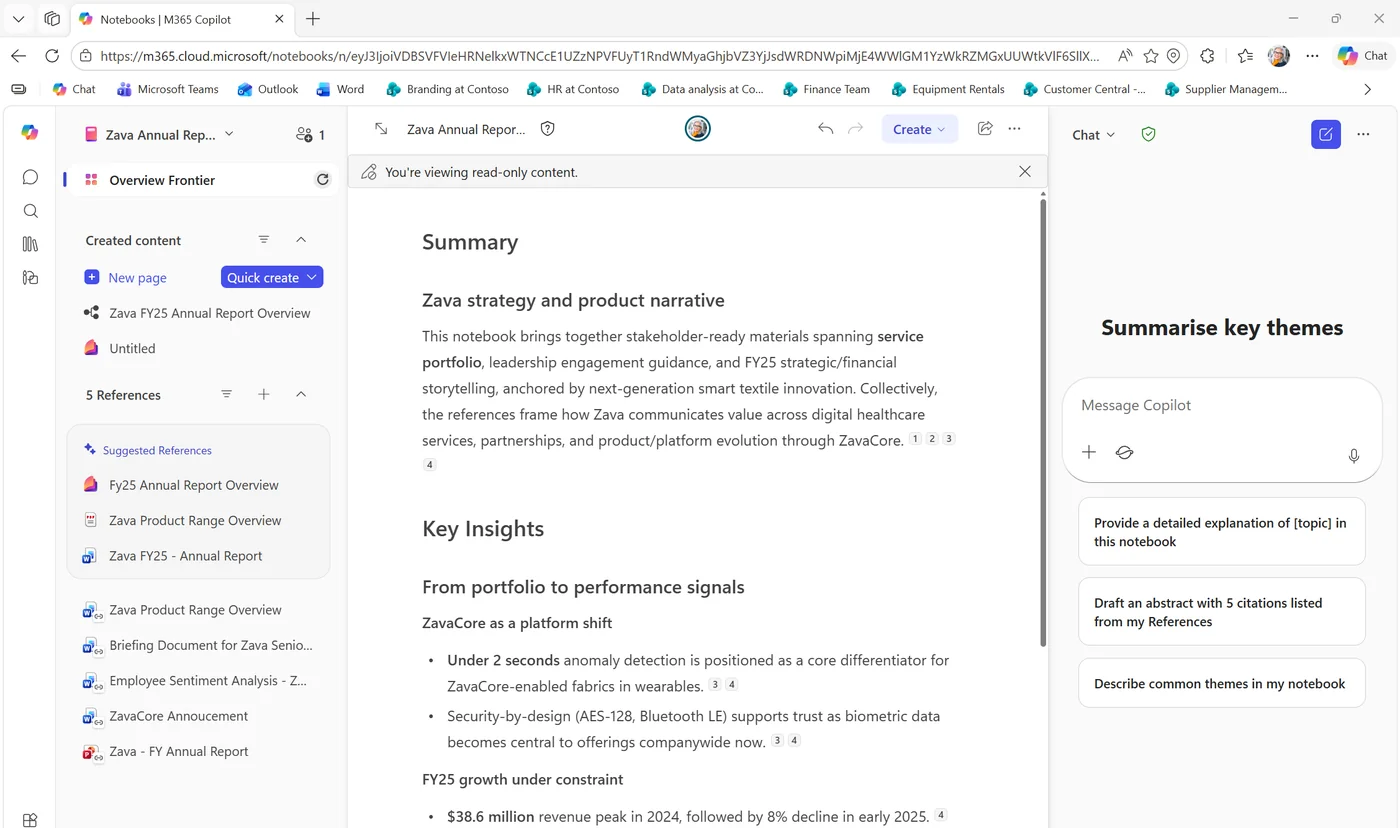
Task: Click the Message Copilot input field
Action: pos(1221,406)
